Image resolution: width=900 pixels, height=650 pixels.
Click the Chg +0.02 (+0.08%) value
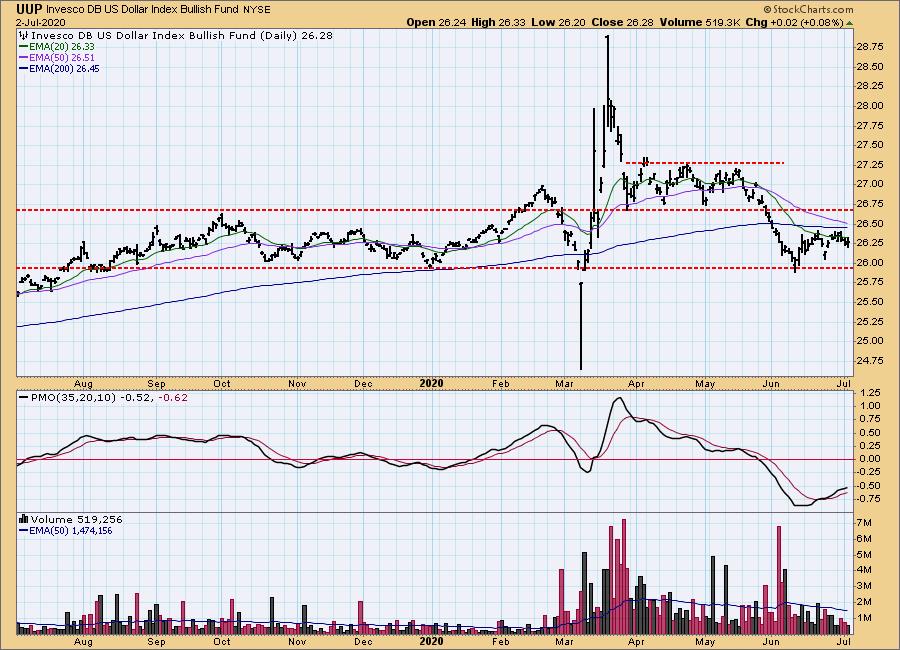click(x=794, y=22)
